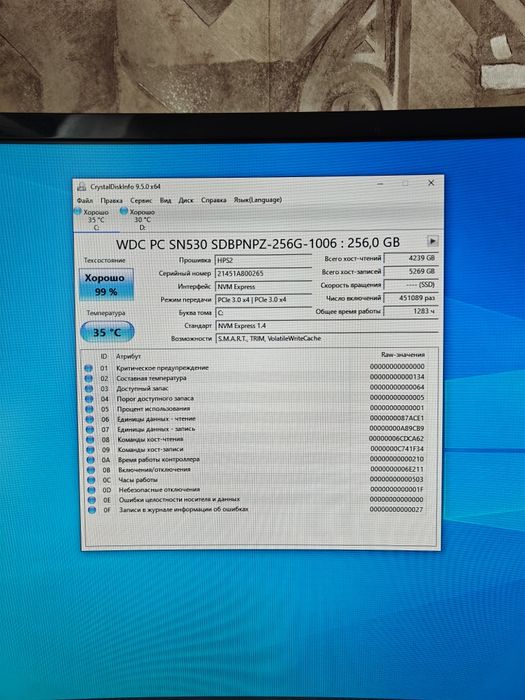Click the next disk arrow button
This screenshot has height=700, width=525.
[x=432, y=241]
